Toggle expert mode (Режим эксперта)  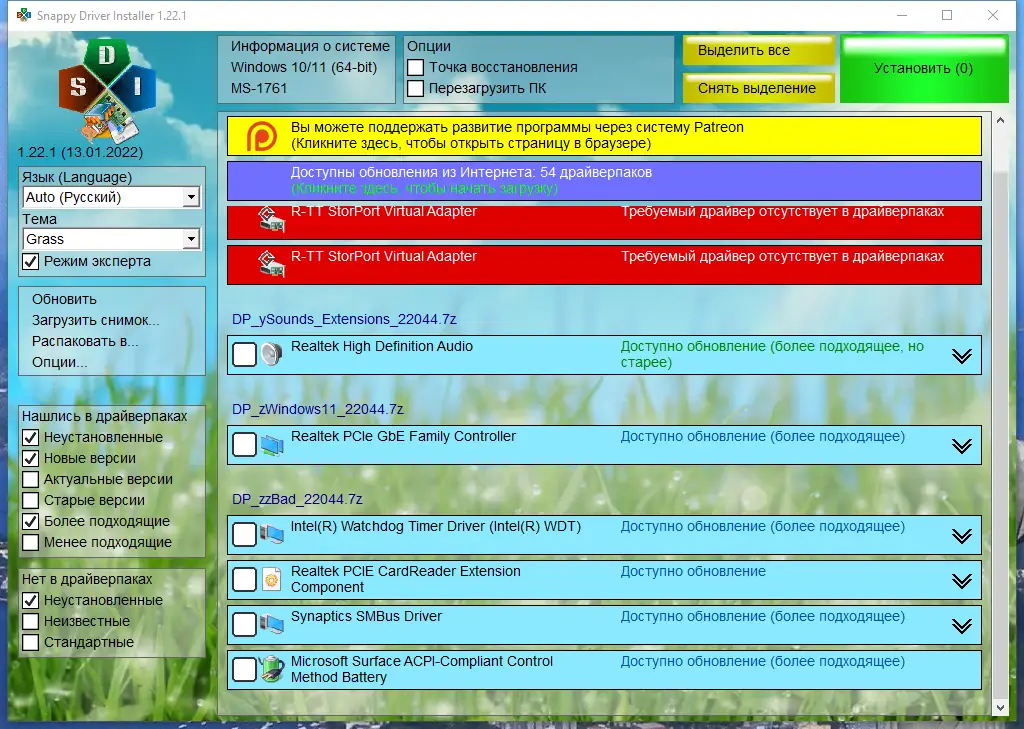[x=31, y=261]
